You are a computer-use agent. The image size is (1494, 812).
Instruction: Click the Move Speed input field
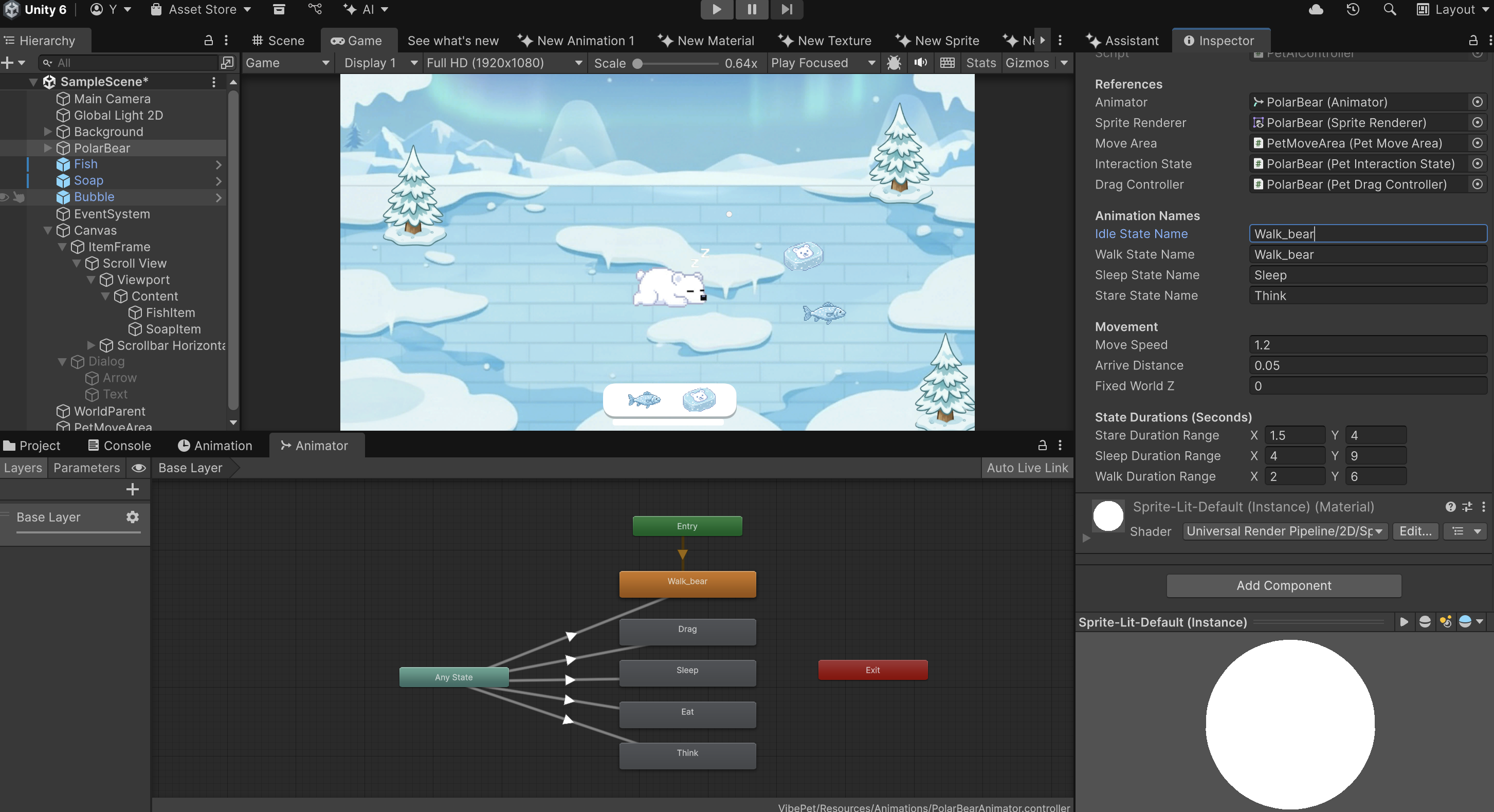(x=1368, y=344)
